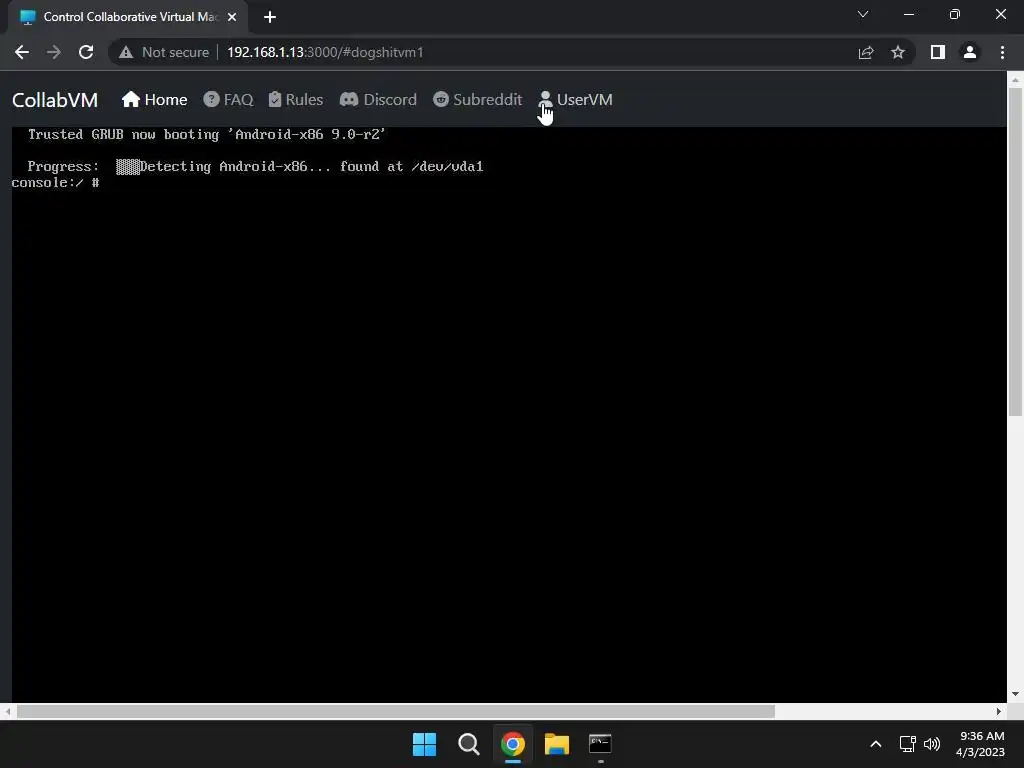Open a new browser tab
This screenshot has width=1024, height=768.
[x=270, y=17]
